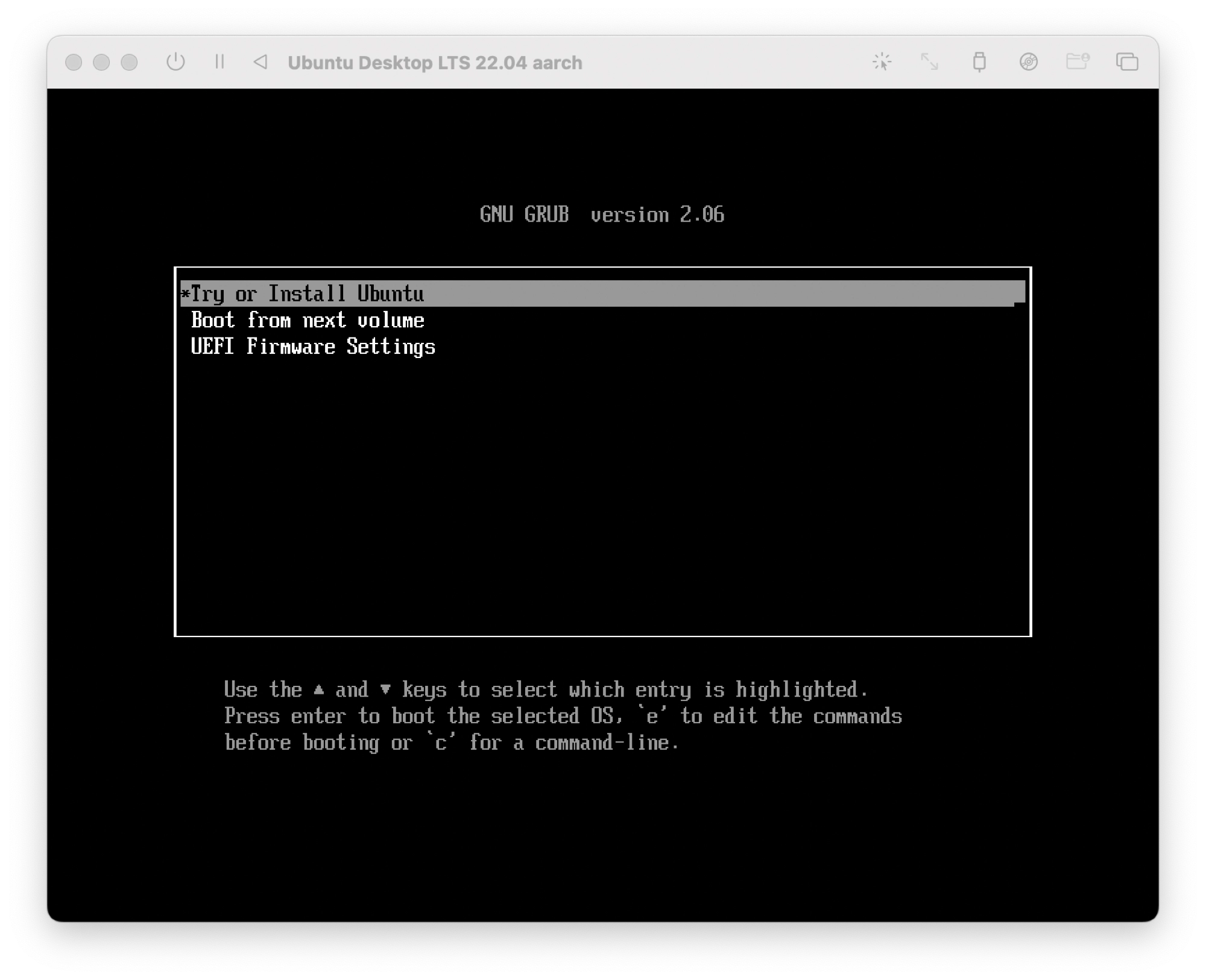
Task: Click the line "Press enter to boot the selected OS, `e' to edit the commands"
Action: tap(563, 715)
